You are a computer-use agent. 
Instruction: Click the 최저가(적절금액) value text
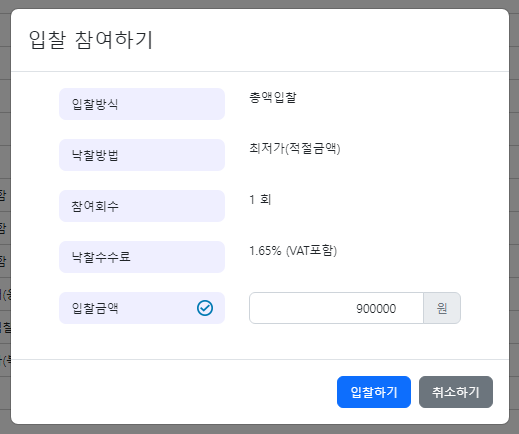(295, 148)
